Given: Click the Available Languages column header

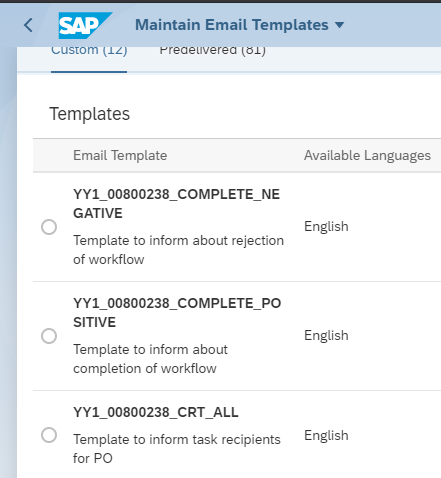Looking at the screenshot, I should coord(367,155).
